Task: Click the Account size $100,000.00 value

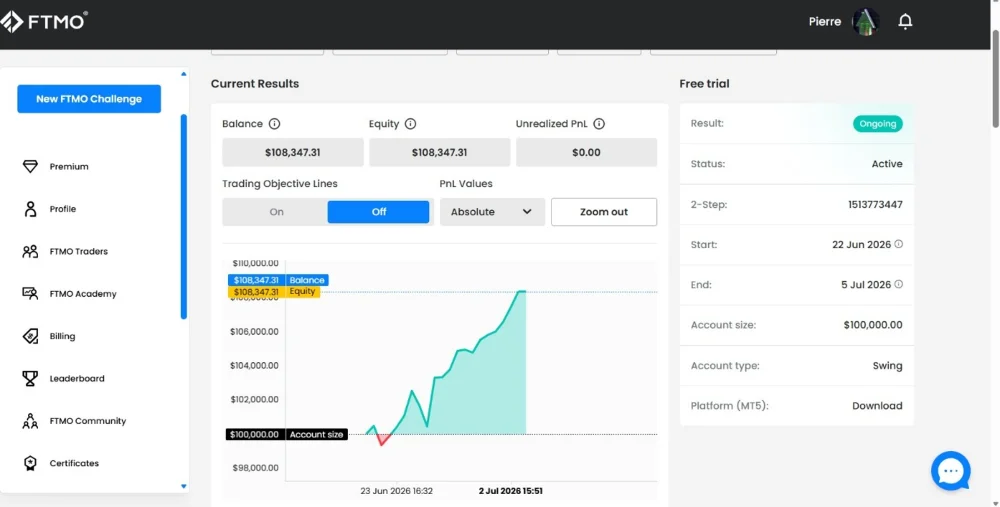Action: point(872,325)
